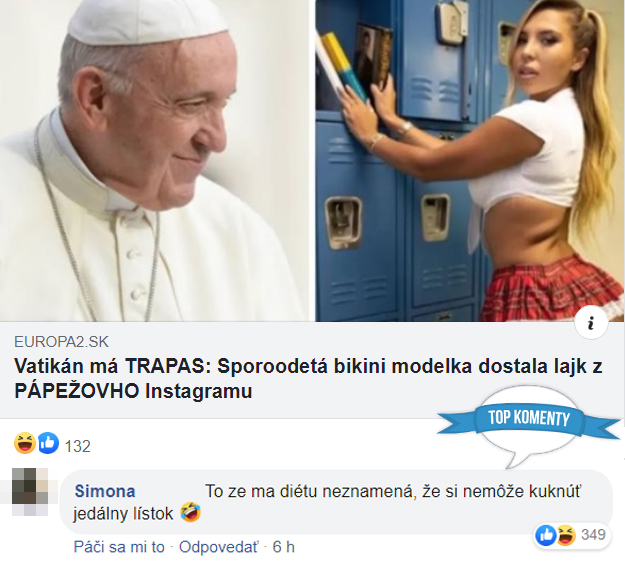
Task: Open the 132 reactions count
Action: pos(78,446)
